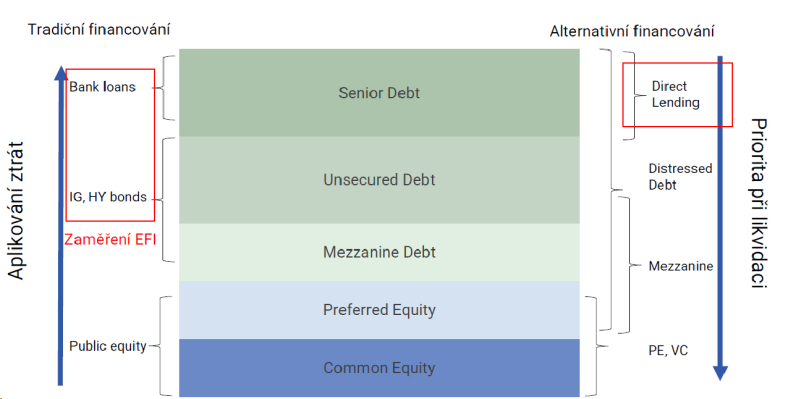Click the downward blue arrow tip
The height and width of the screenshot is (399, 796).
pyautogui.click(x=720, y=373)
